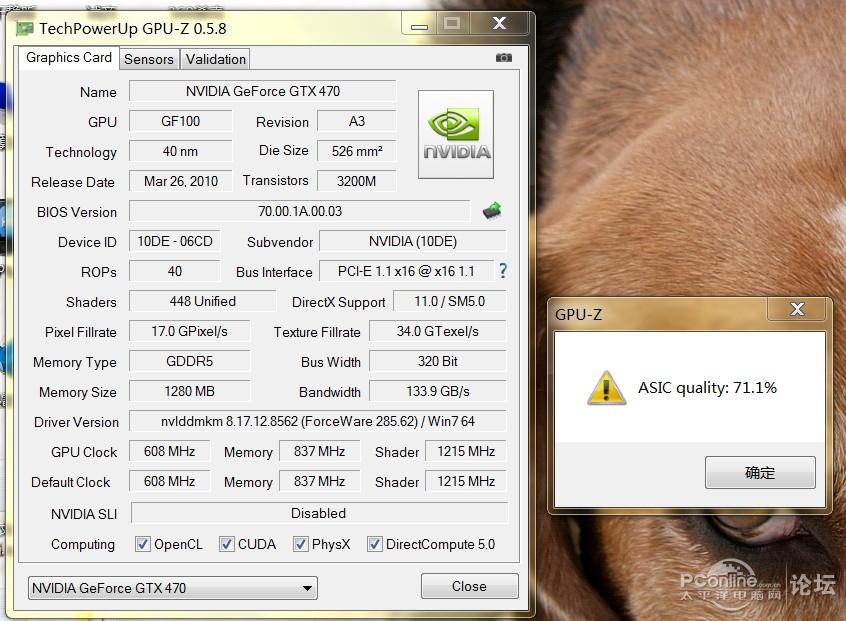Save the BIOS using the green chip icon
Image resolution: width=846 pixels, height=621 pixels.
[492, 210]
